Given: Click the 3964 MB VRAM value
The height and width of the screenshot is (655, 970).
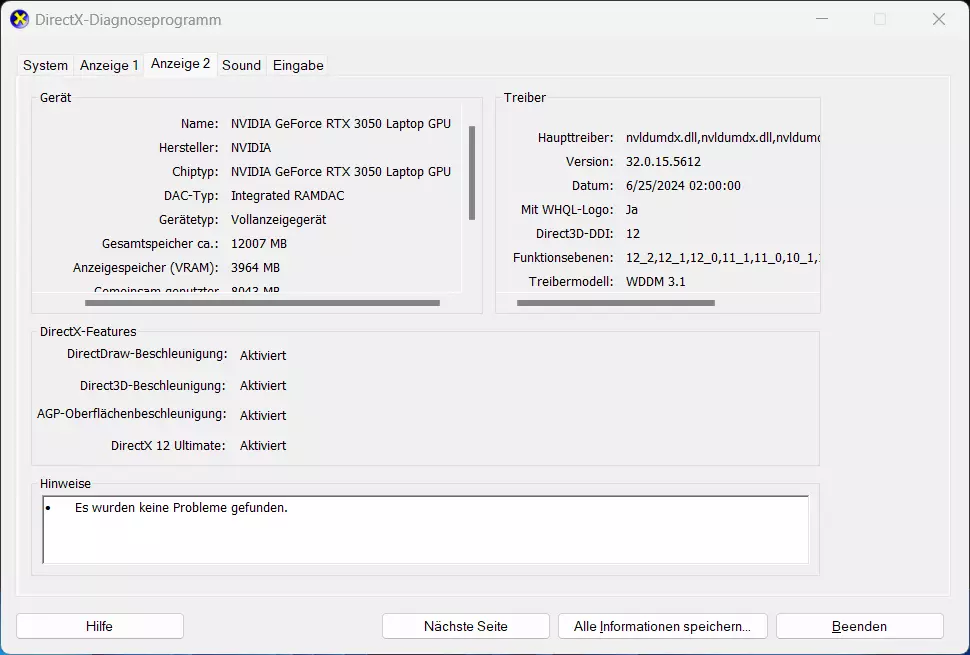Looking at the screenshot, I should pyautogui.click(x=255, y=268).
